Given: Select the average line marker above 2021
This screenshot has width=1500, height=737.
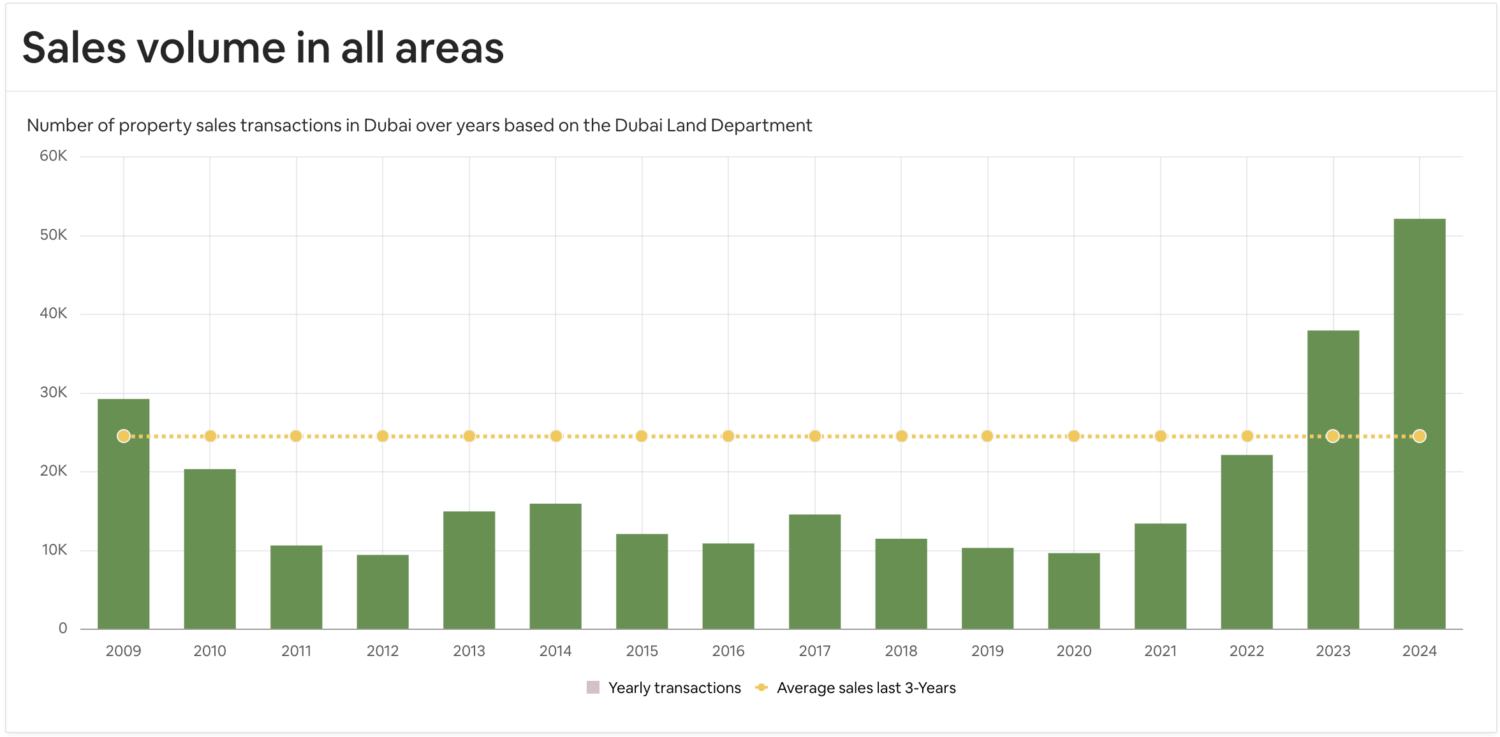Looking at the screenshot, I should (x=1160, y=436).
